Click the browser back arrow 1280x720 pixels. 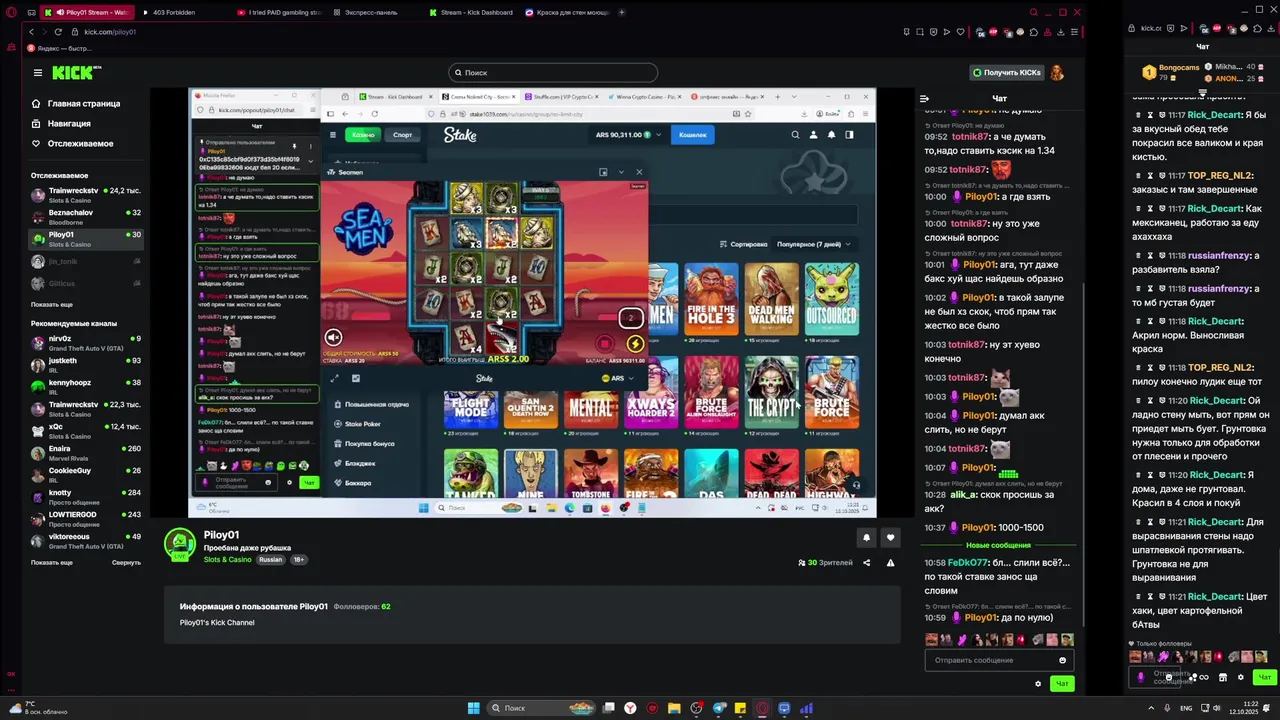pos(31,32)
